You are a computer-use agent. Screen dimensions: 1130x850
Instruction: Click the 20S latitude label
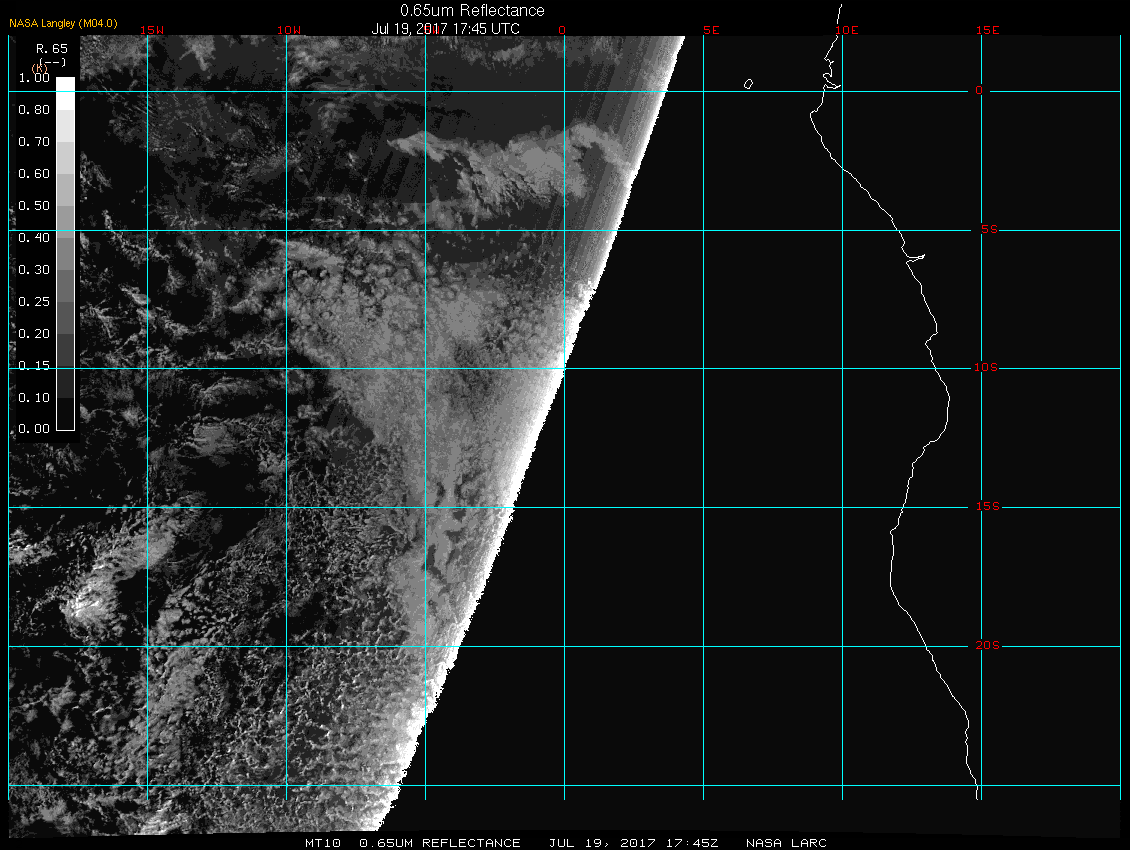point(987,645)
